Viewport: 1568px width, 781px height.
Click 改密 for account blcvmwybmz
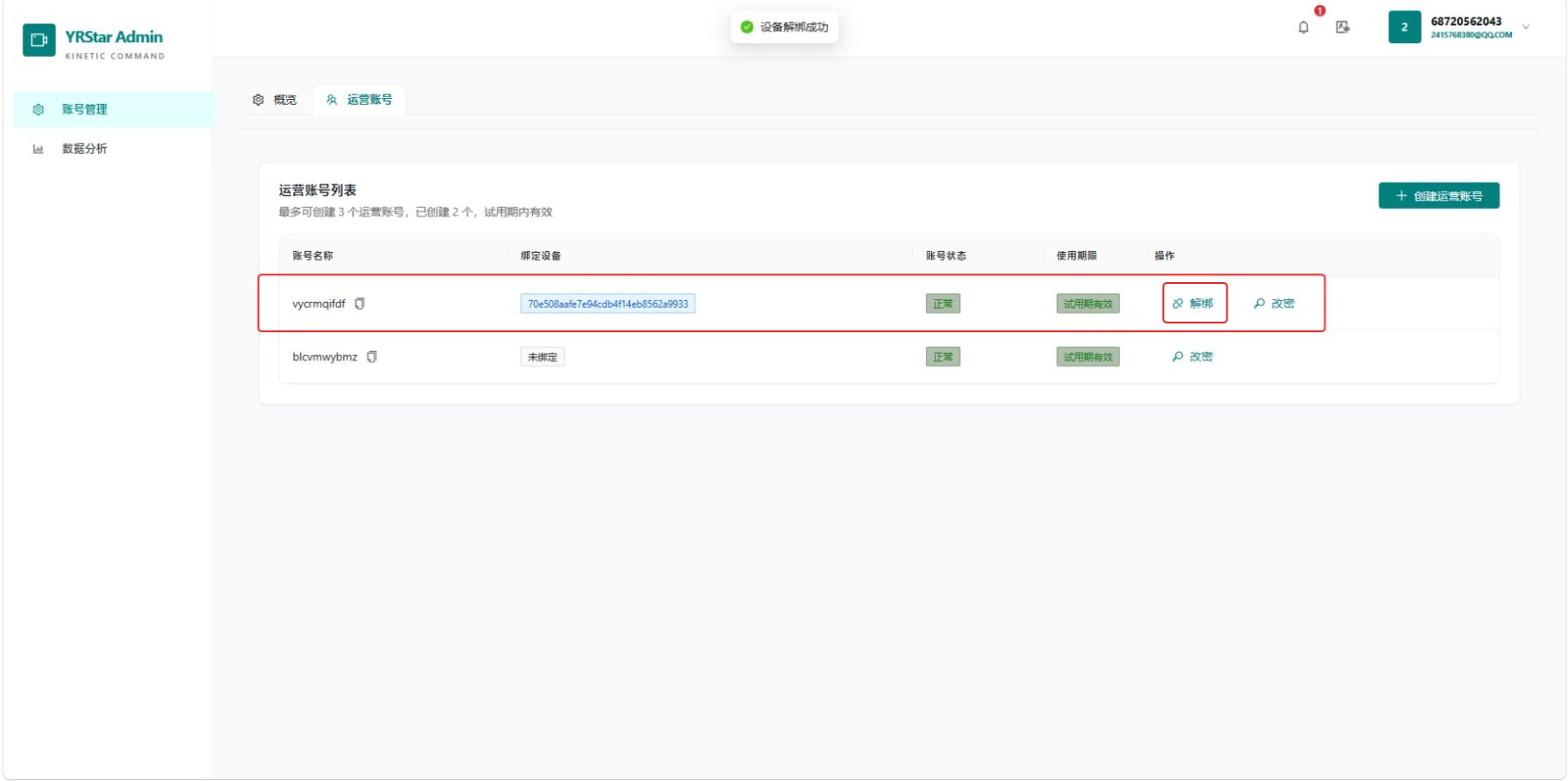pos(1192,357)
